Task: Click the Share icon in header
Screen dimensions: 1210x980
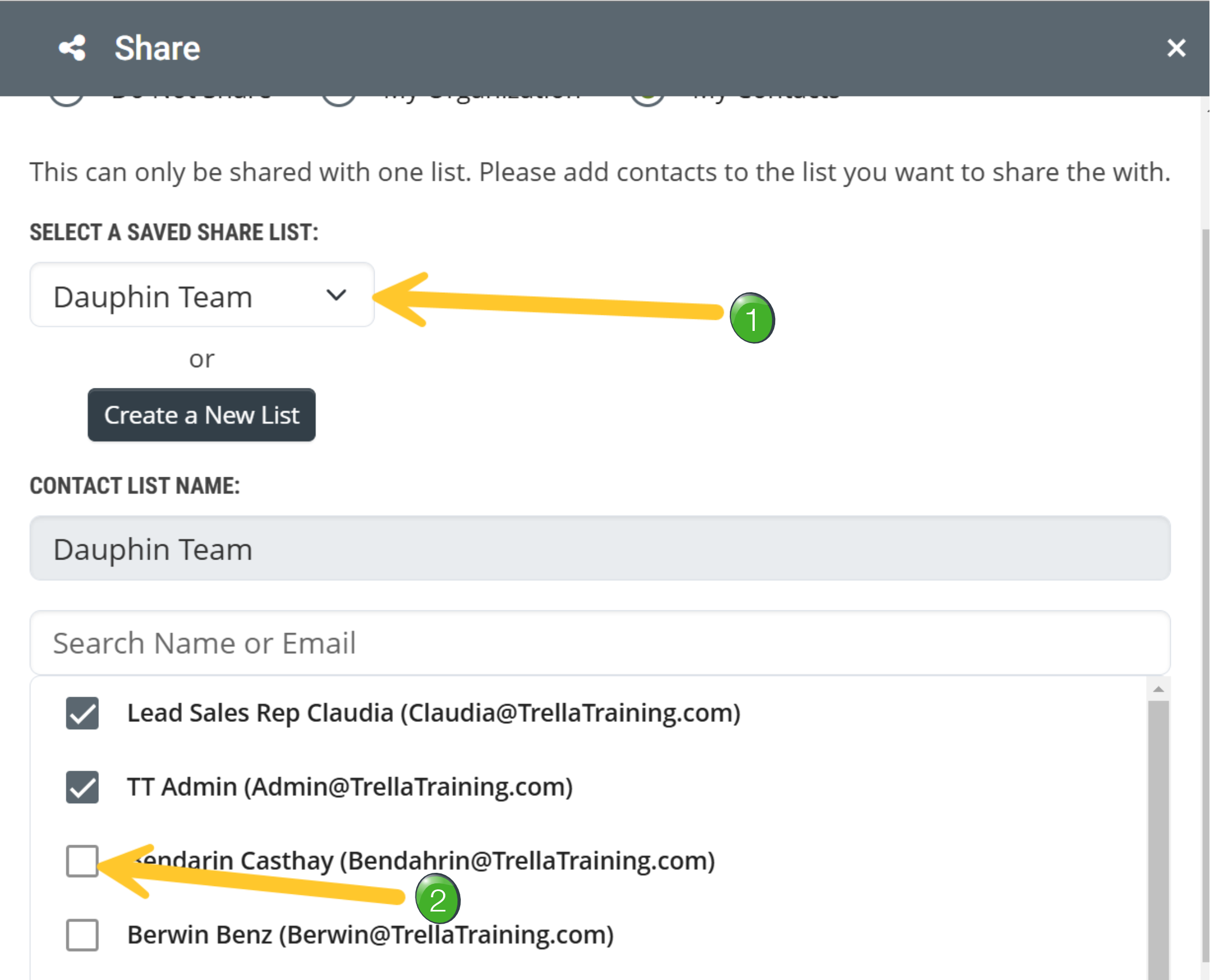Action: pyautogui.click(x=72, y=48)
